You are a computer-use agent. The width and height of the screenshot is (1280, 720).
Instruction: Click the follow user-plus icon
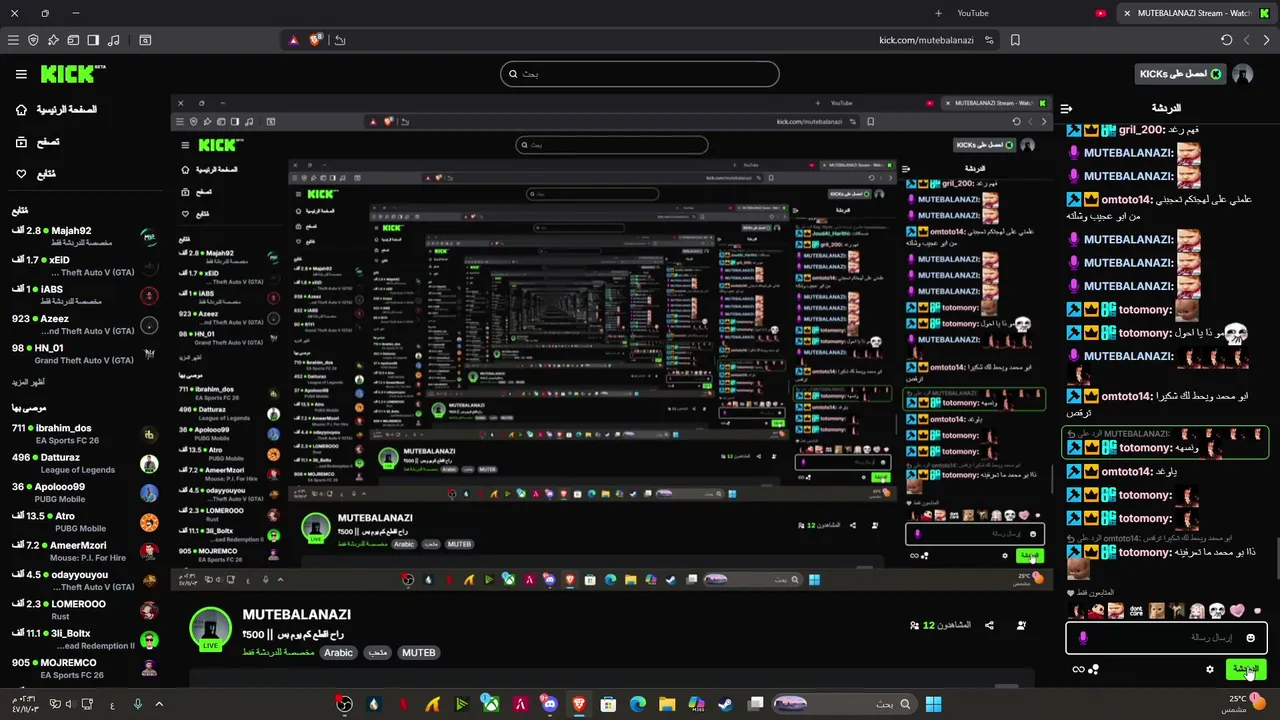click(1021, 625)
